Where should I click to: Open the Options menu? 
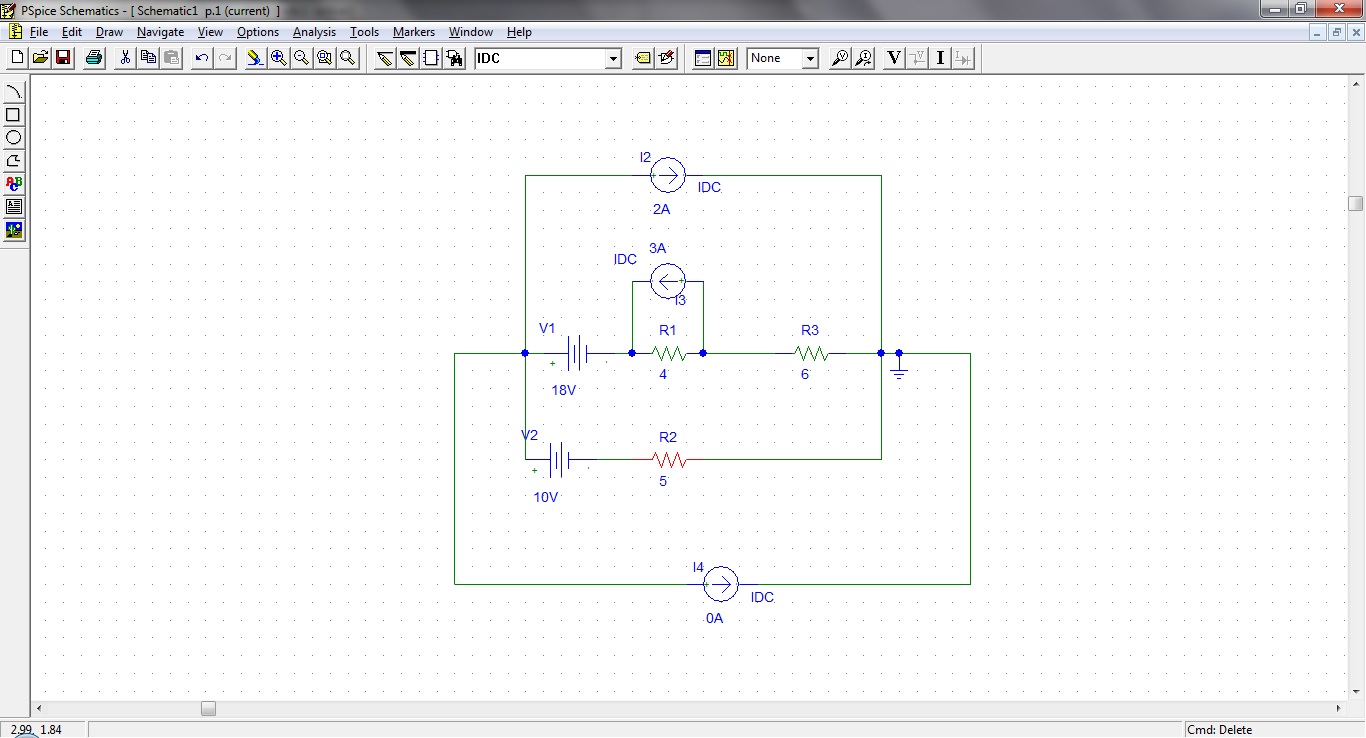(x=258, y=32)
